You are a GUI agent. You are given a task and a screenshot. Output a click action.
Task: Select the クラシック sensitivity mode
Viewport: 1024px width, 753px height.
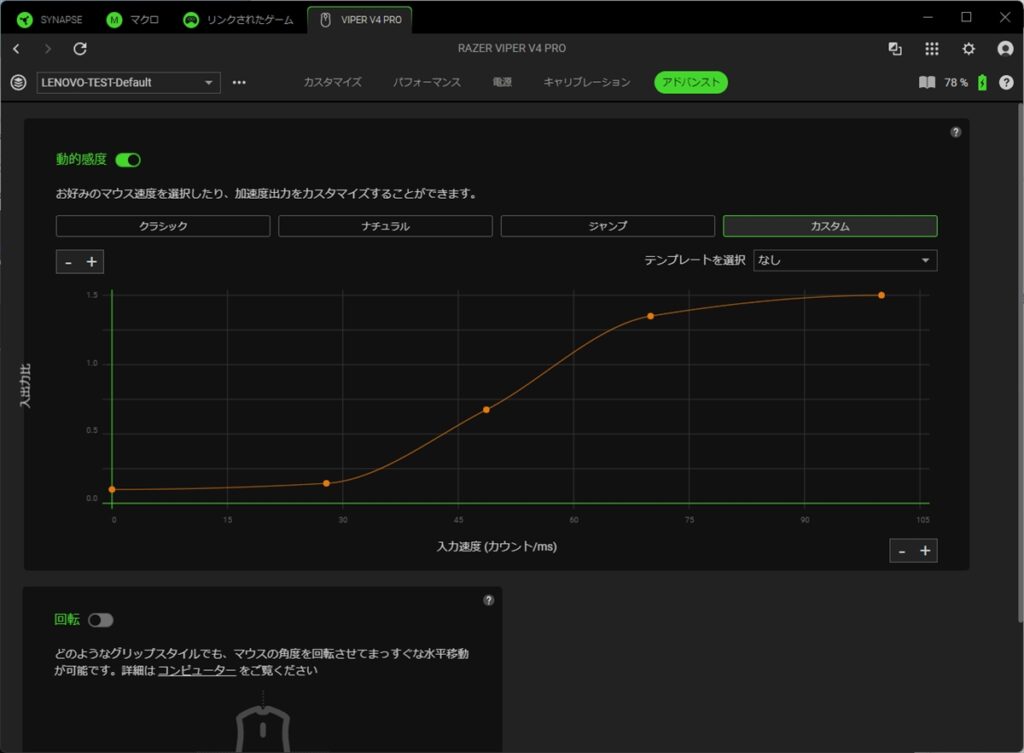(163, 227)
